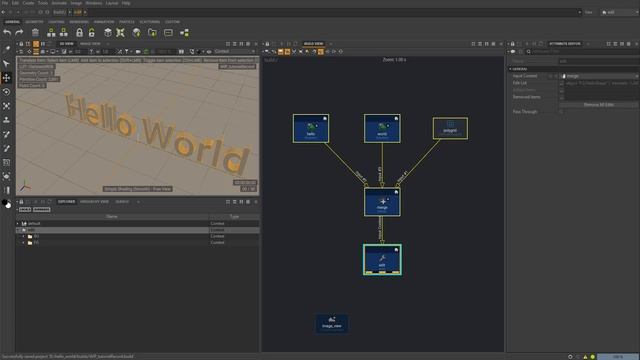Toggle the Attribute Editor panel lock icon
This screenshot has height=360, width=640.
(513, 44)
